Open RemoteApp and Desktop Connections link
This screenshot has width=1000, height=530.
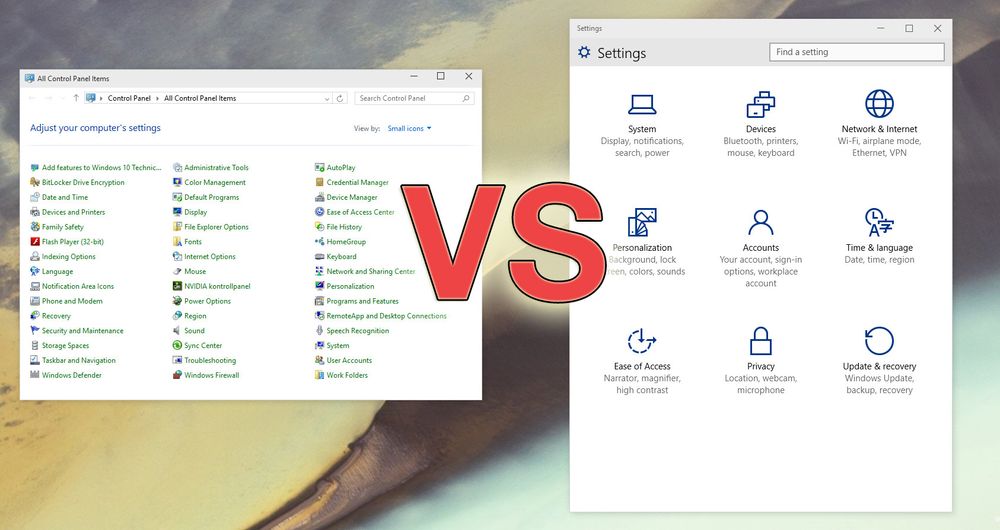pyautogui.click(x=386, y=316)
